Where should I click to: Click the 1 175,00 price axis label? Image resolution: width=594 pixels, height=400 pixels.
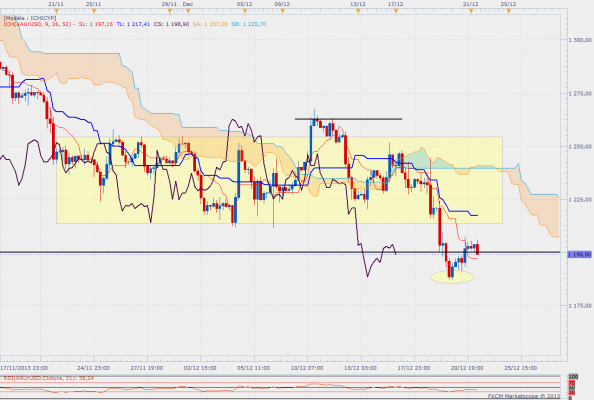pos(580,305)
